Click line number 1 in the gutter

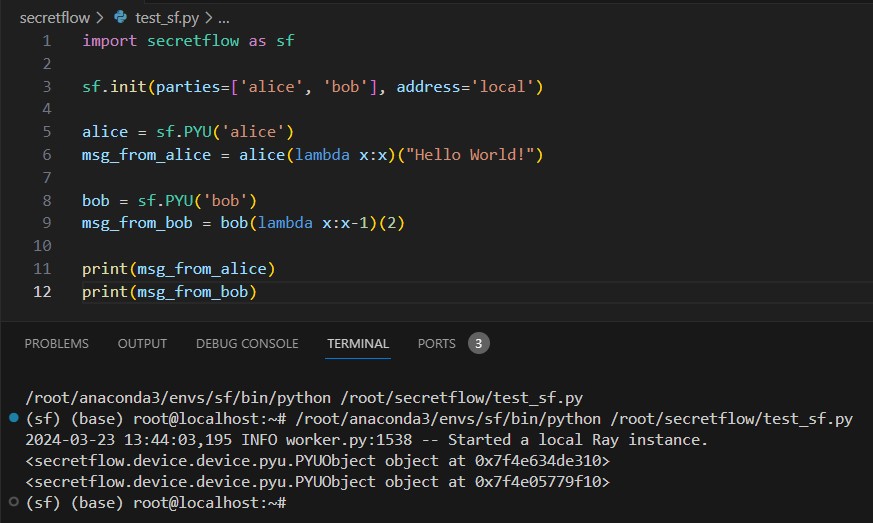coord(47,41)
